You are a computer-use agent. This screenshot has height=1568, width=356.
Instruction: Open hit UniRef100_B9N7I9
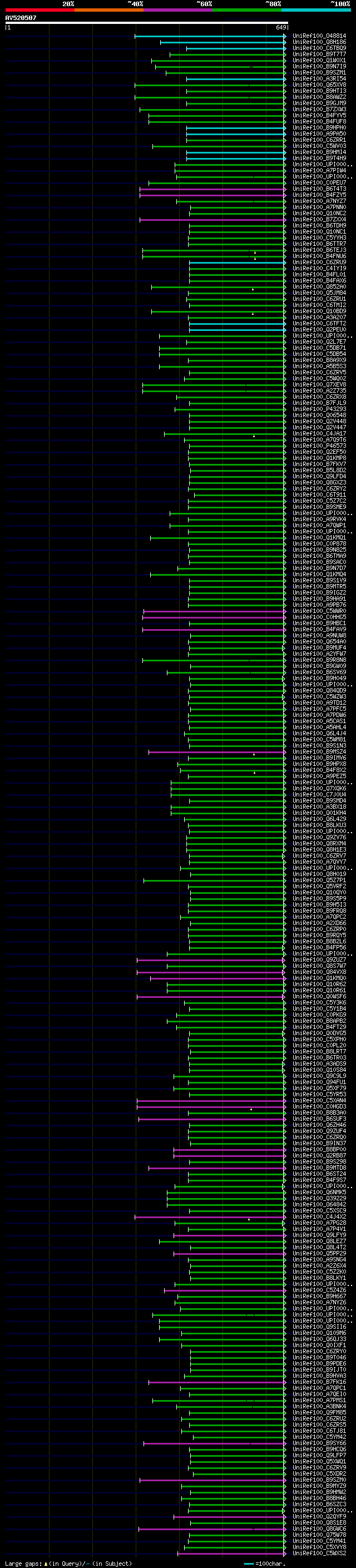click(319, 66)
